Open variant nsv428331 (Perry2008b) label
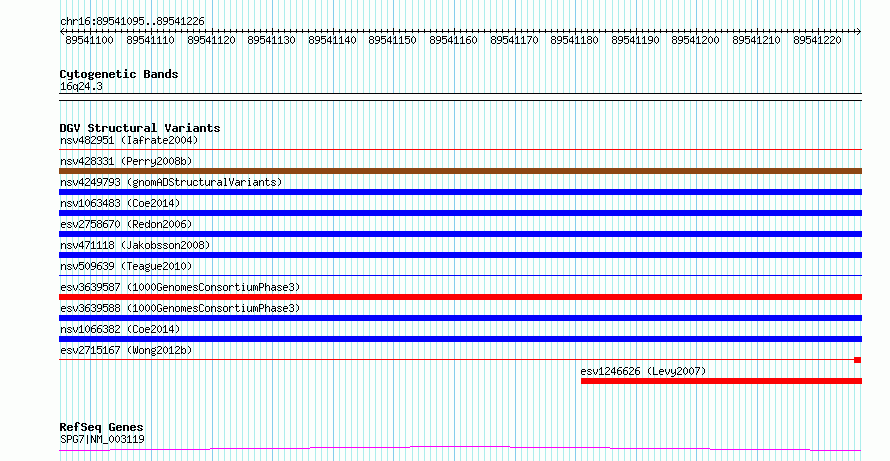Image resolution: width=890 pixels, height=461 pixels. click(126, 161)
